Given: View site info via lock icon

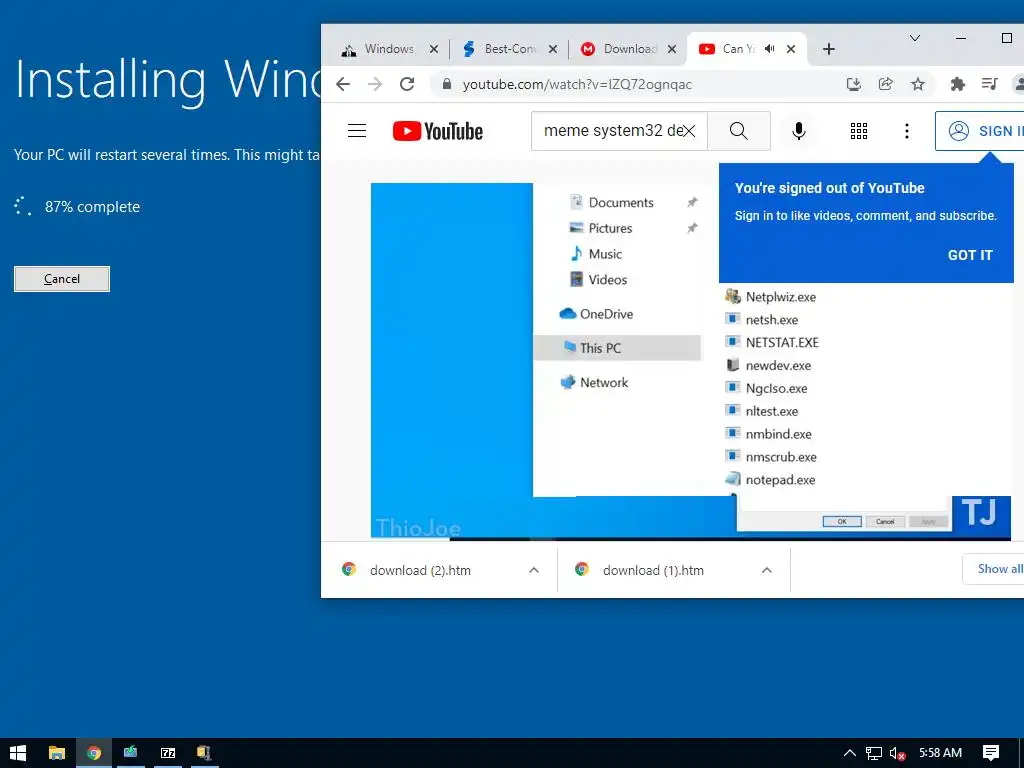Looking at the screenshot, I should [447, 84].
